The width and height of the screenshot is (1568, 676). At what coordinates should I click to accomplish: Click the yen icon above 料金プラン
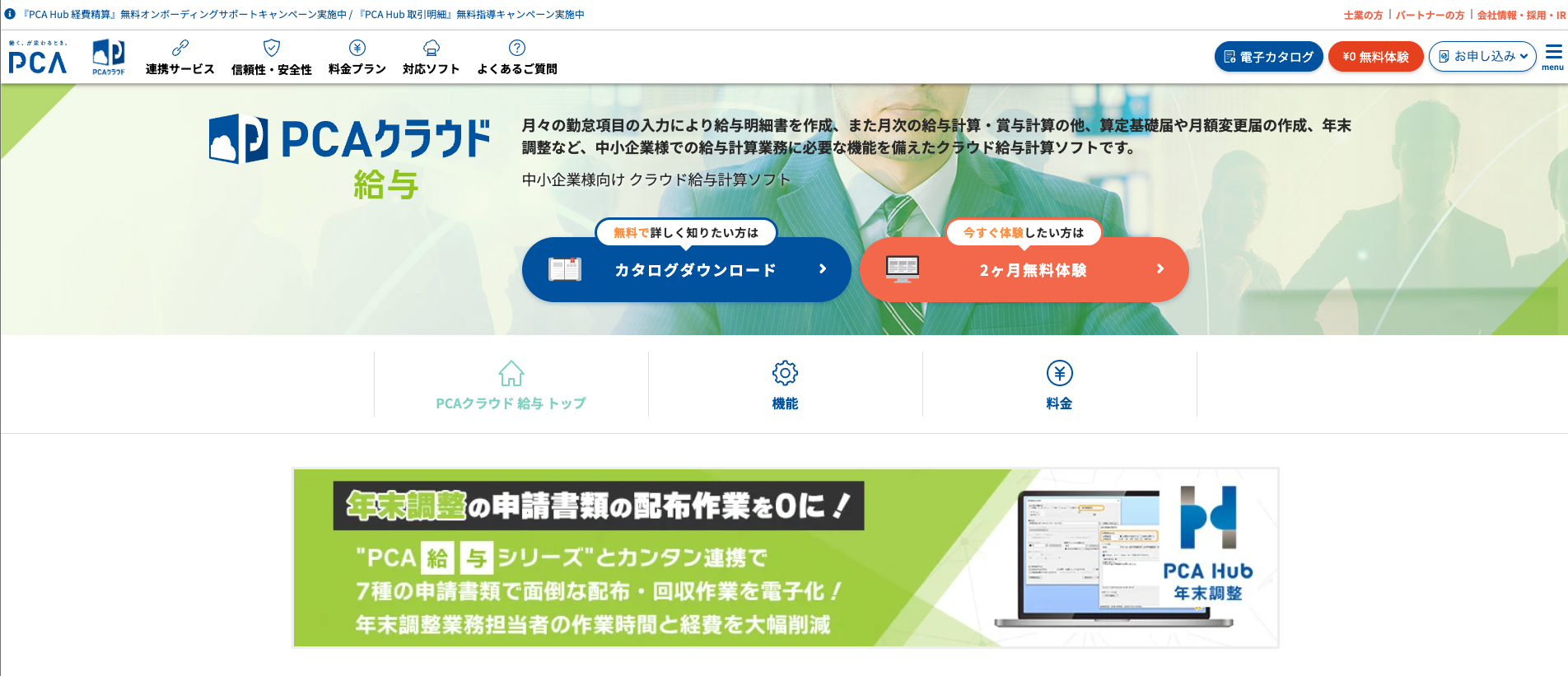[357, 48]
